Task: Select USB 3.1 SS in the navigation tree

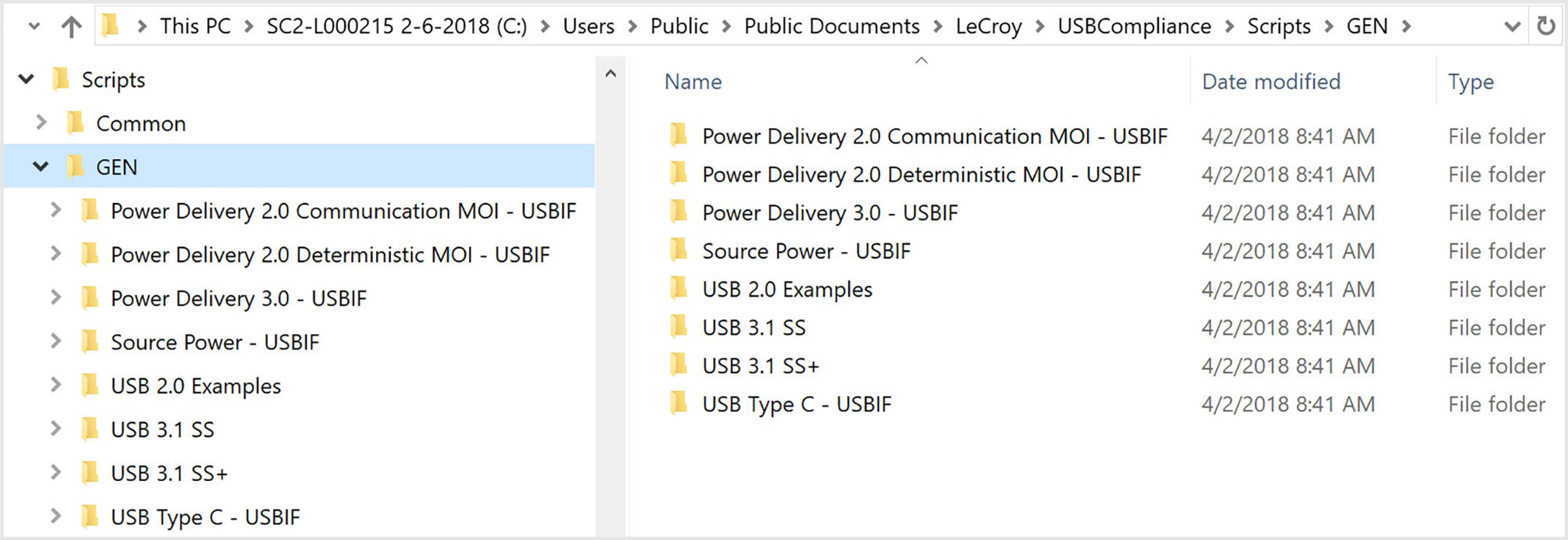Action: pos(163,430)
